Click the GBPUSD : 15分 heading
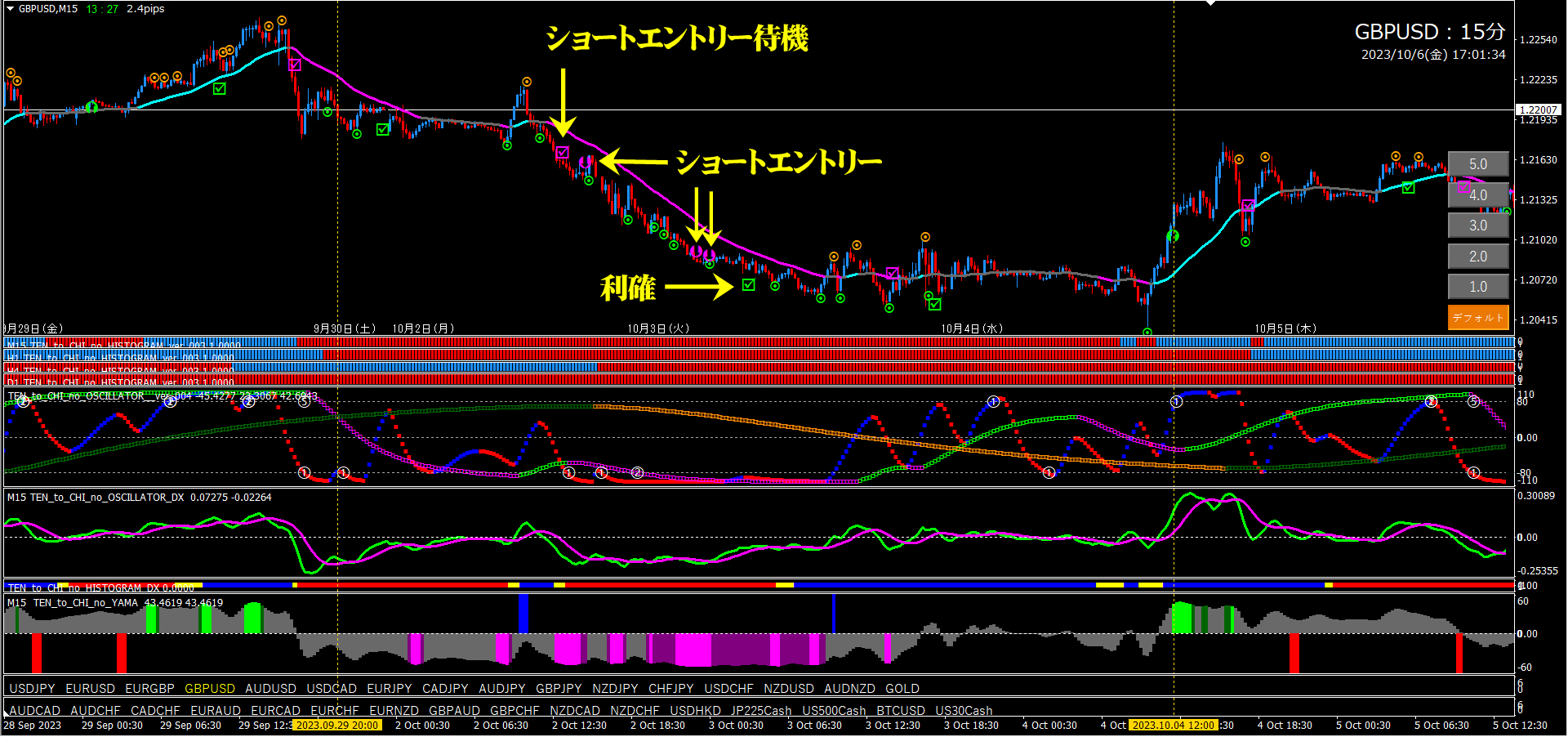The image size is (1568, 737). [x=1430, y=32]
